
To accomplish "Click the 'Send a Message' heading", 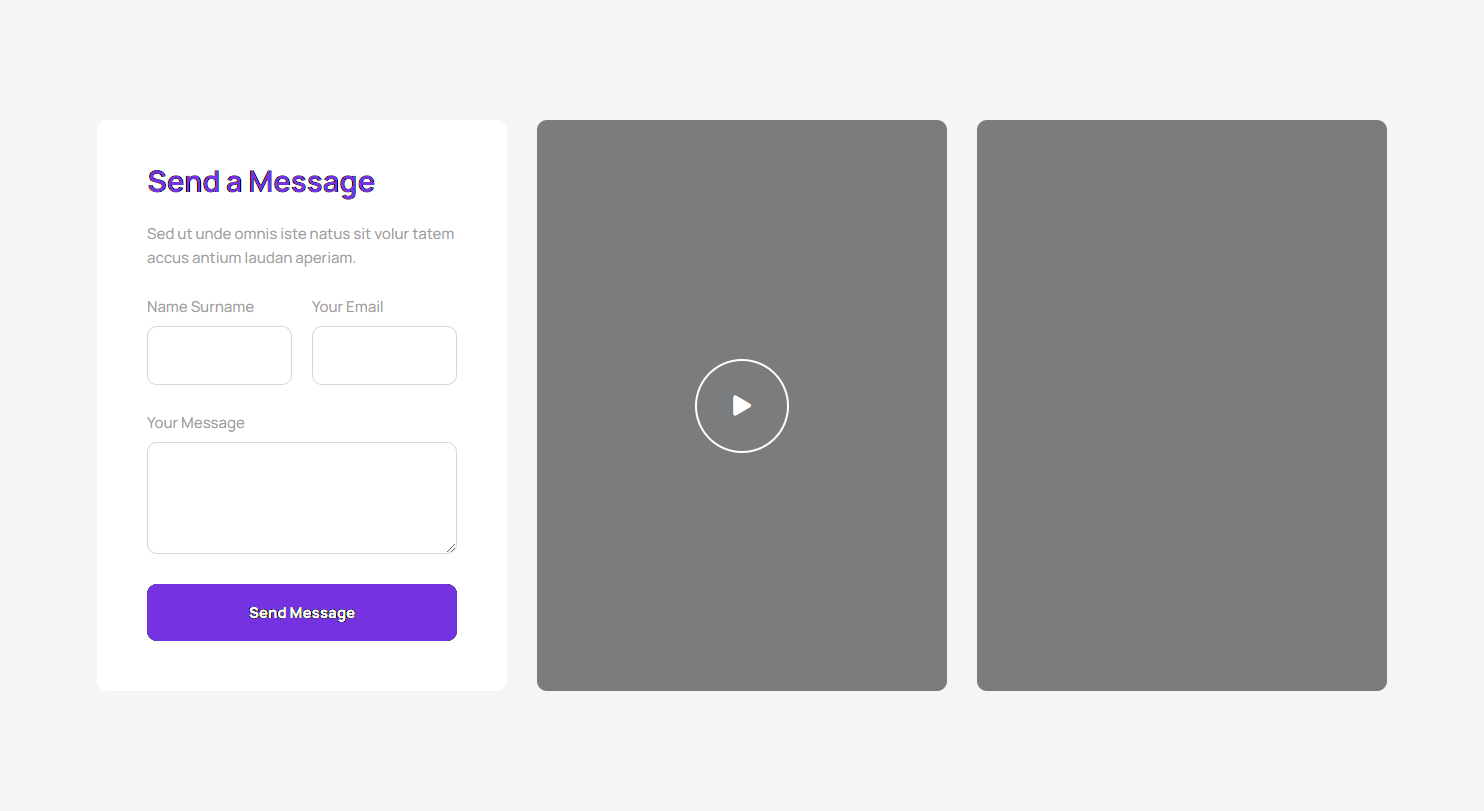I will [261, 182].
